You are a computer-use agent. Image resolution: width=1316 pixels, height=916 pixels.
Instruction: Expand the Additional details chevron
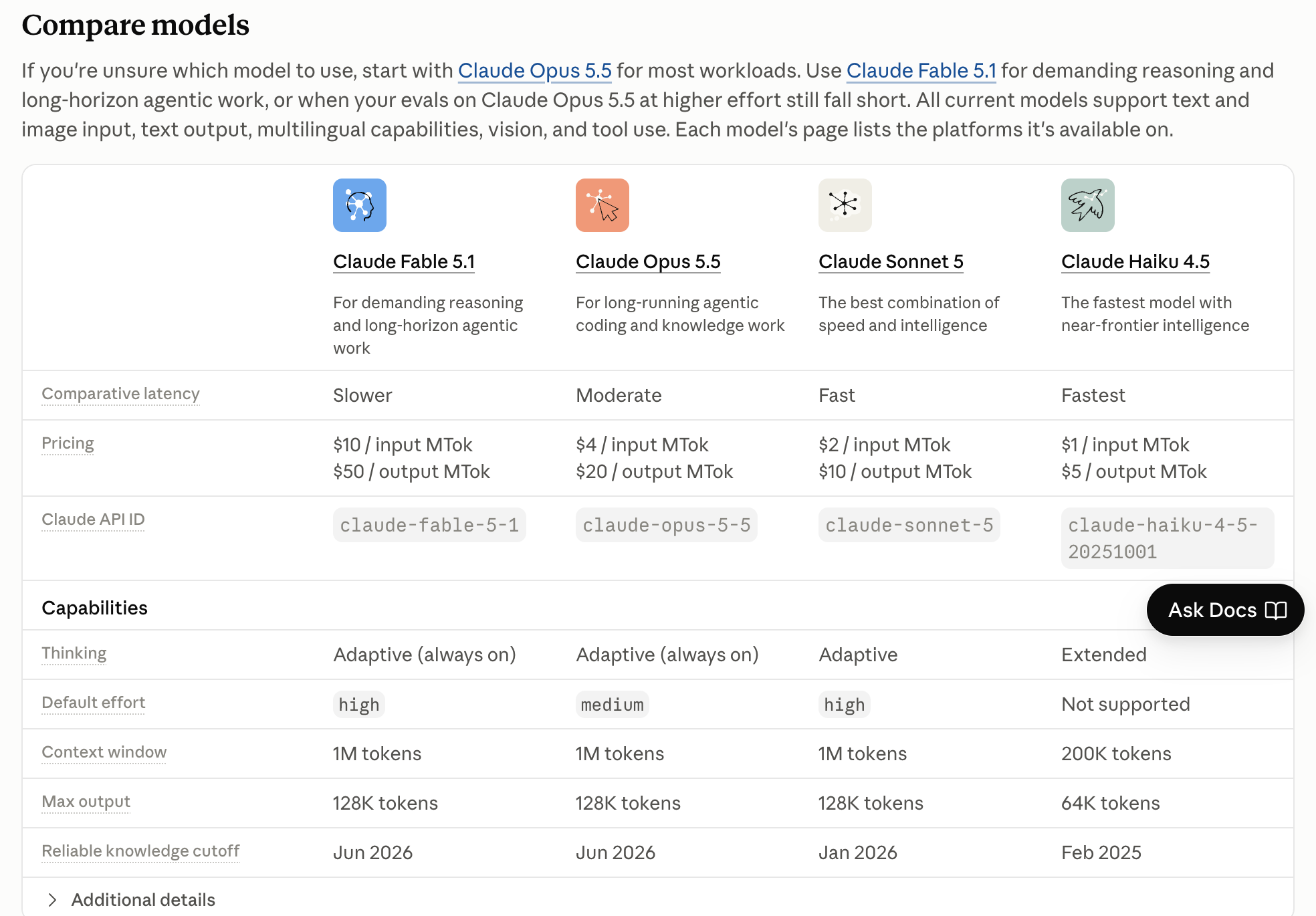(x=52, y=900)
